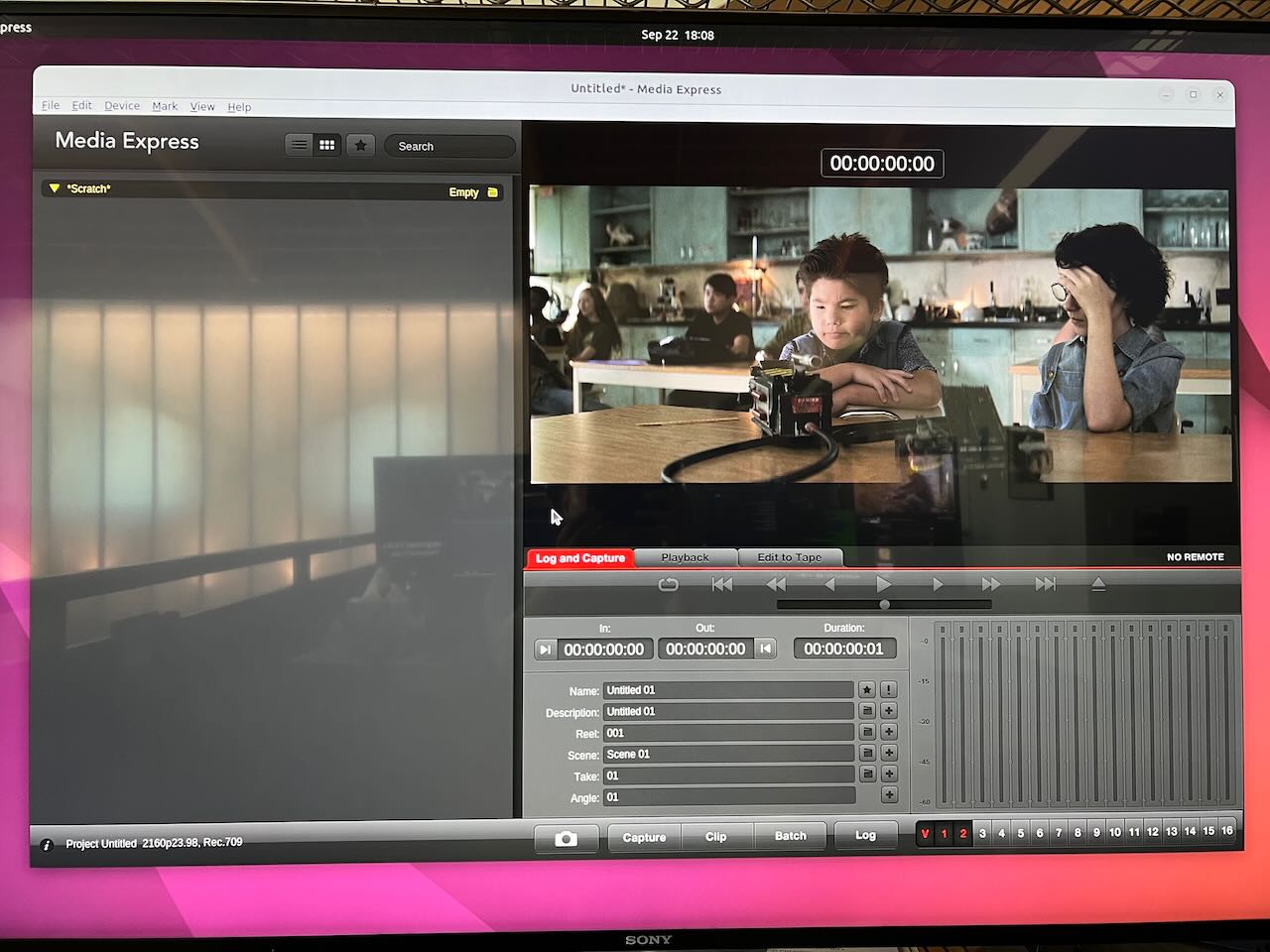Click the Scratch bin folder icon
The width and height of the screenshot is (1270, 952).
click(x=493, y=192)
